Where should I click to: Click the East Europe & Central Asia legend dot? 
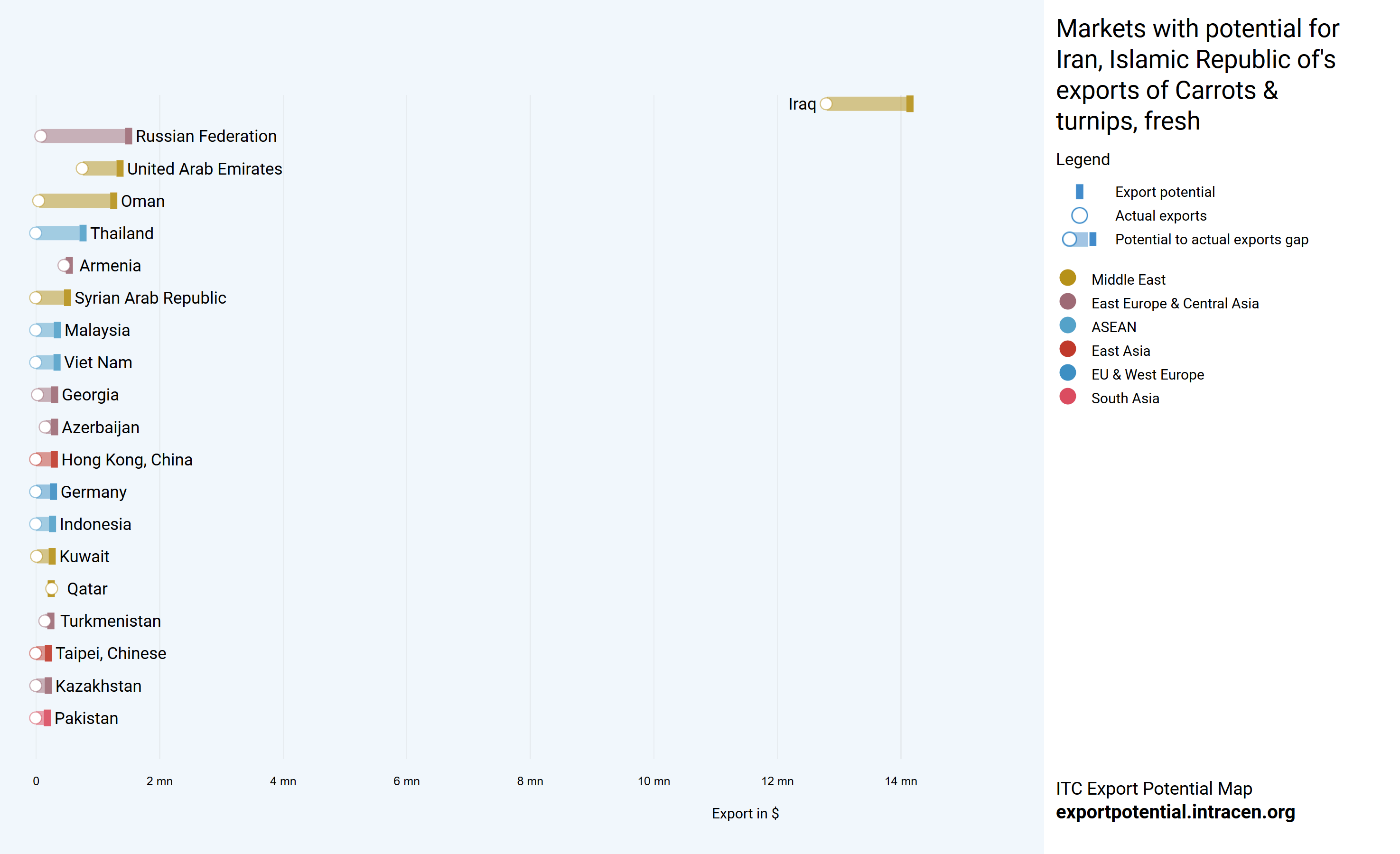(1068, 302)
